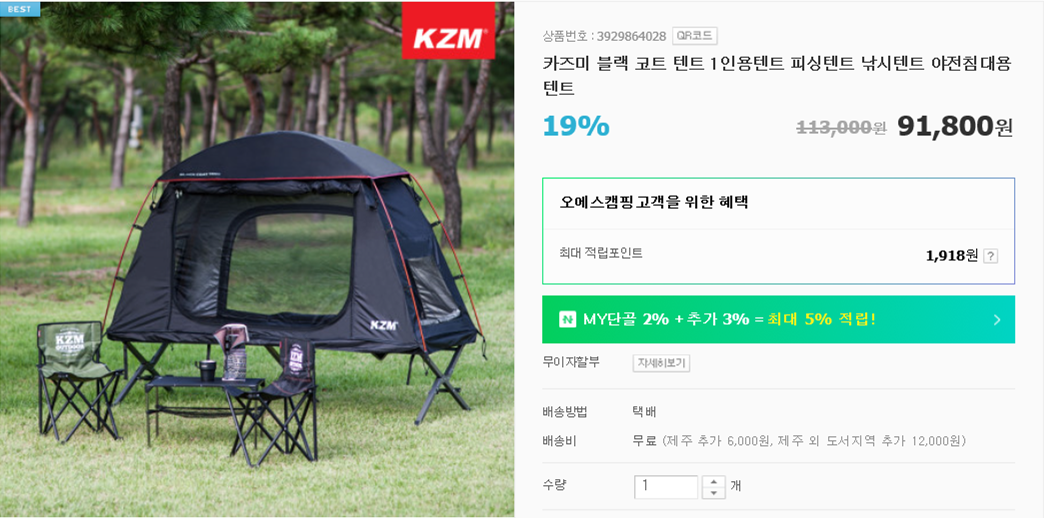Increase the quantity with the up arrow
Screen dimensions: 1044x518
(x=714, y=481)
